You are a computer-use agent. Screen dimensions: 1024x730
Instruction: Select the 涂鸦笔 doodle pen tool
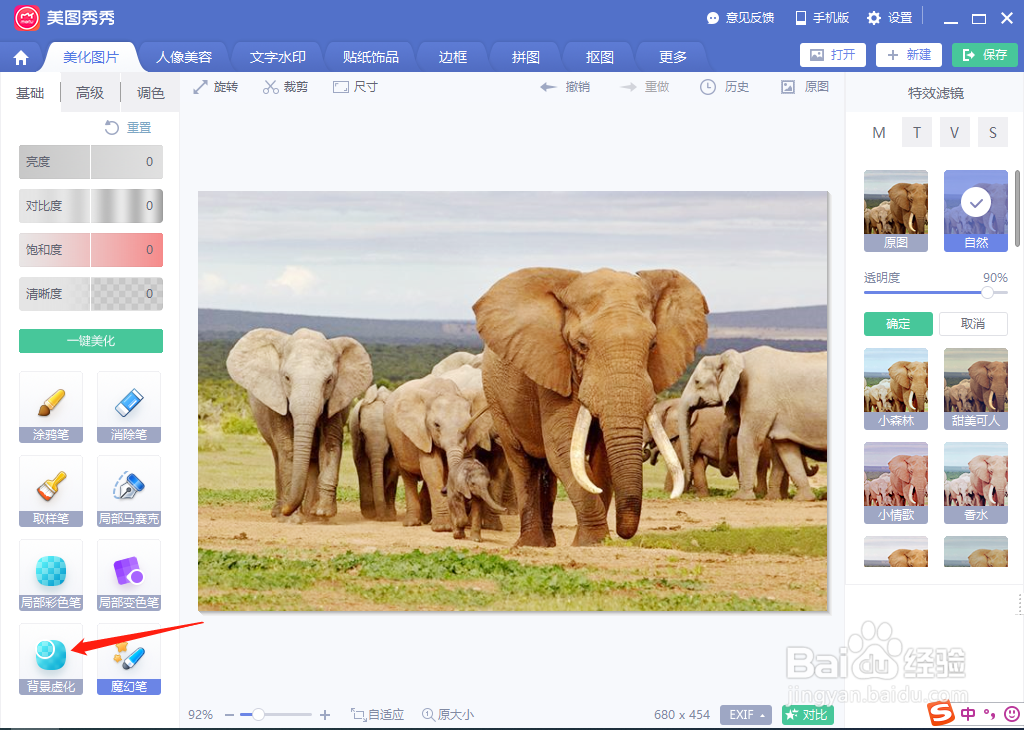pos(51,407)
